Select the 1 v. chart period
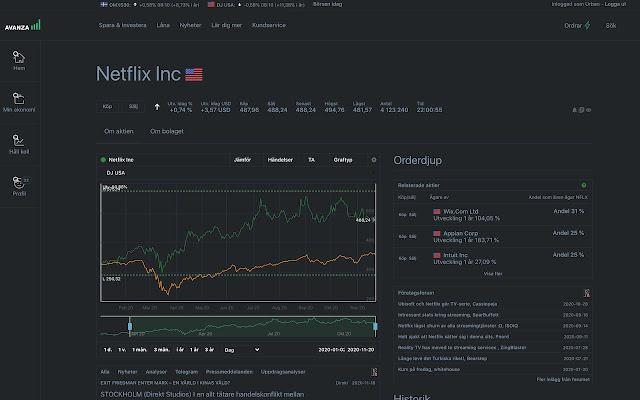640x400 pixels. (122, 350)
